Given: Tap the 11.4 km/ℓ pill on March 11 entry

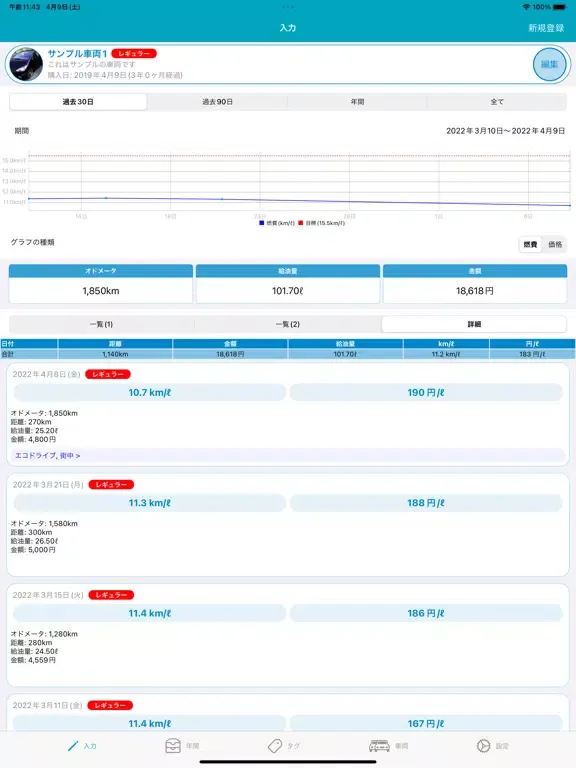Looking at the screenshot, I should [149, 723].
